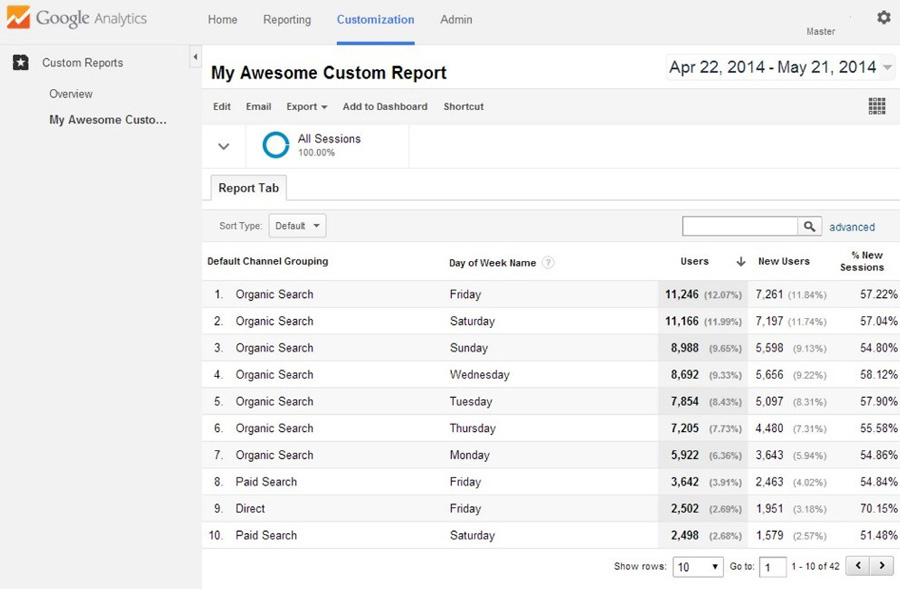Click the Custom Reports star icon in sidebar
900x589 pixels.
[19, 62]
